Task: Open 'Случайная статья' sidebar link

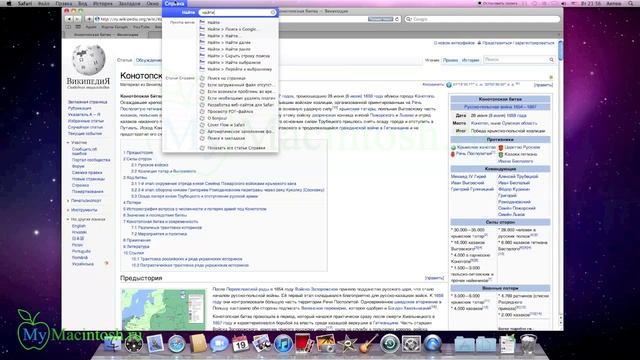Action: [x=85, y=127]
